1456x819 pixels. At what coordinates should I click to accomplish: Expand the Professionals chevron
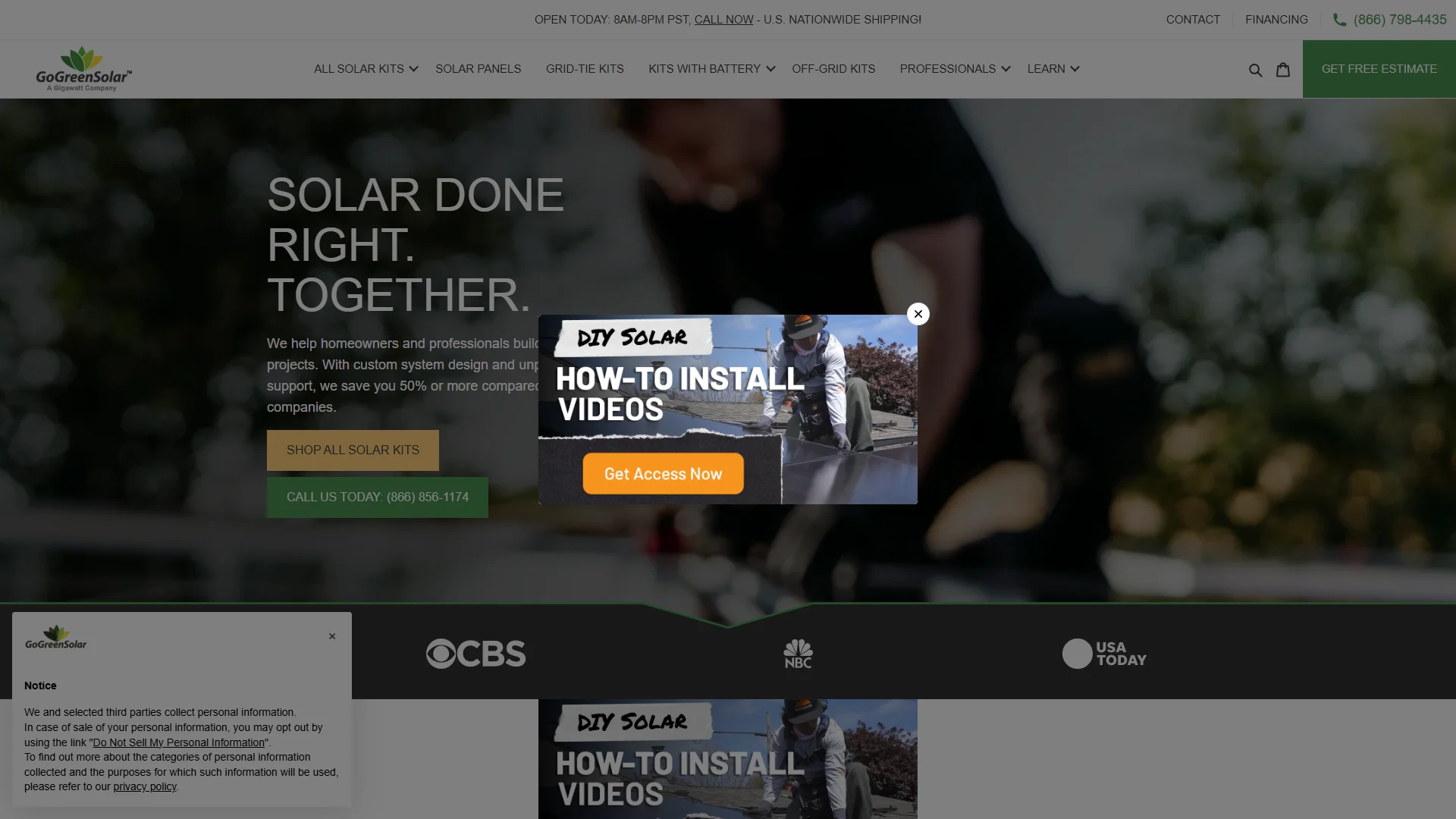[1006, 69]
